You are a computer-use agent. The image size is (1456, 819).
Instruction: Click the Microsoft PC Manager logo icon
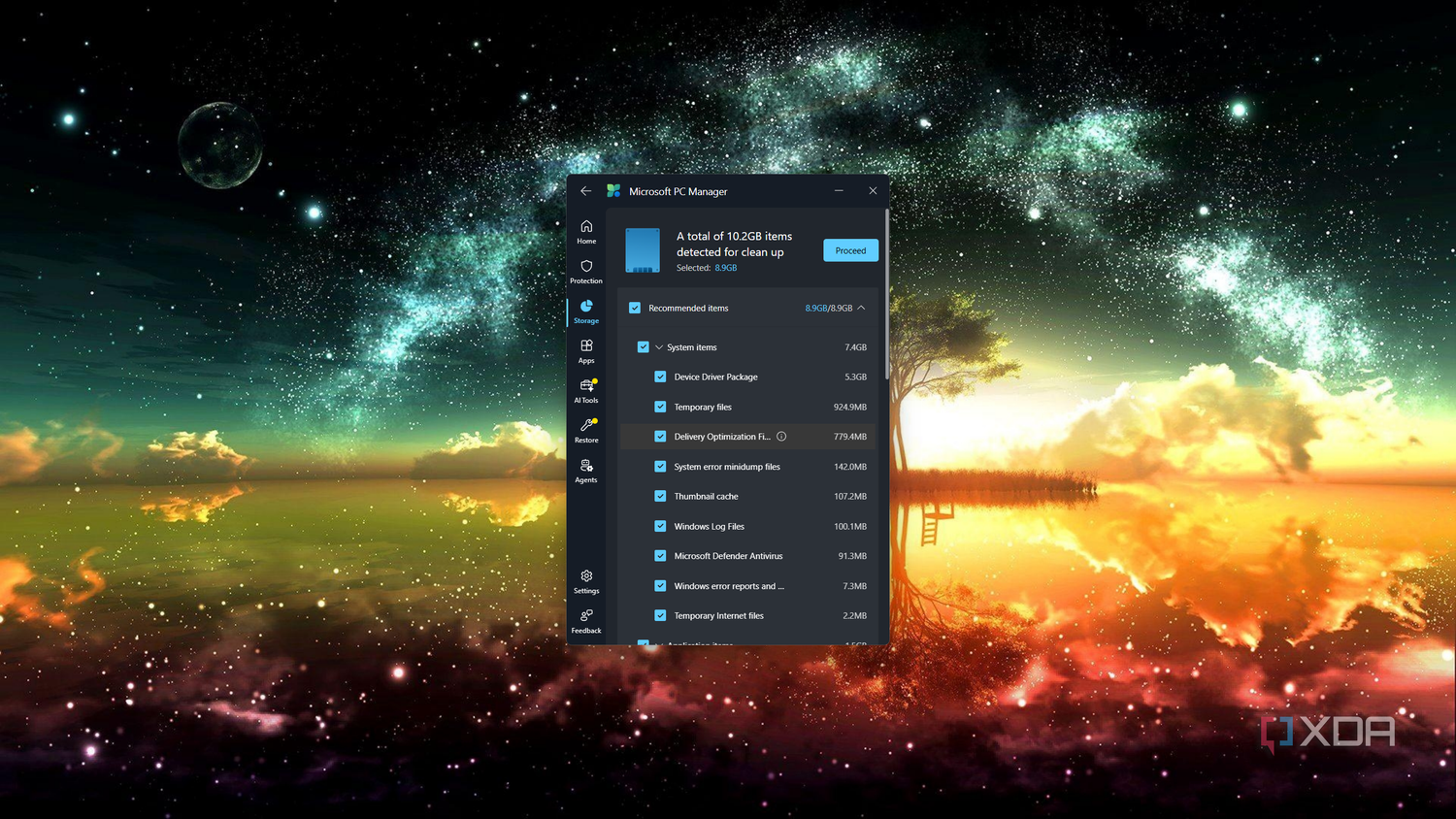[613, 191]
